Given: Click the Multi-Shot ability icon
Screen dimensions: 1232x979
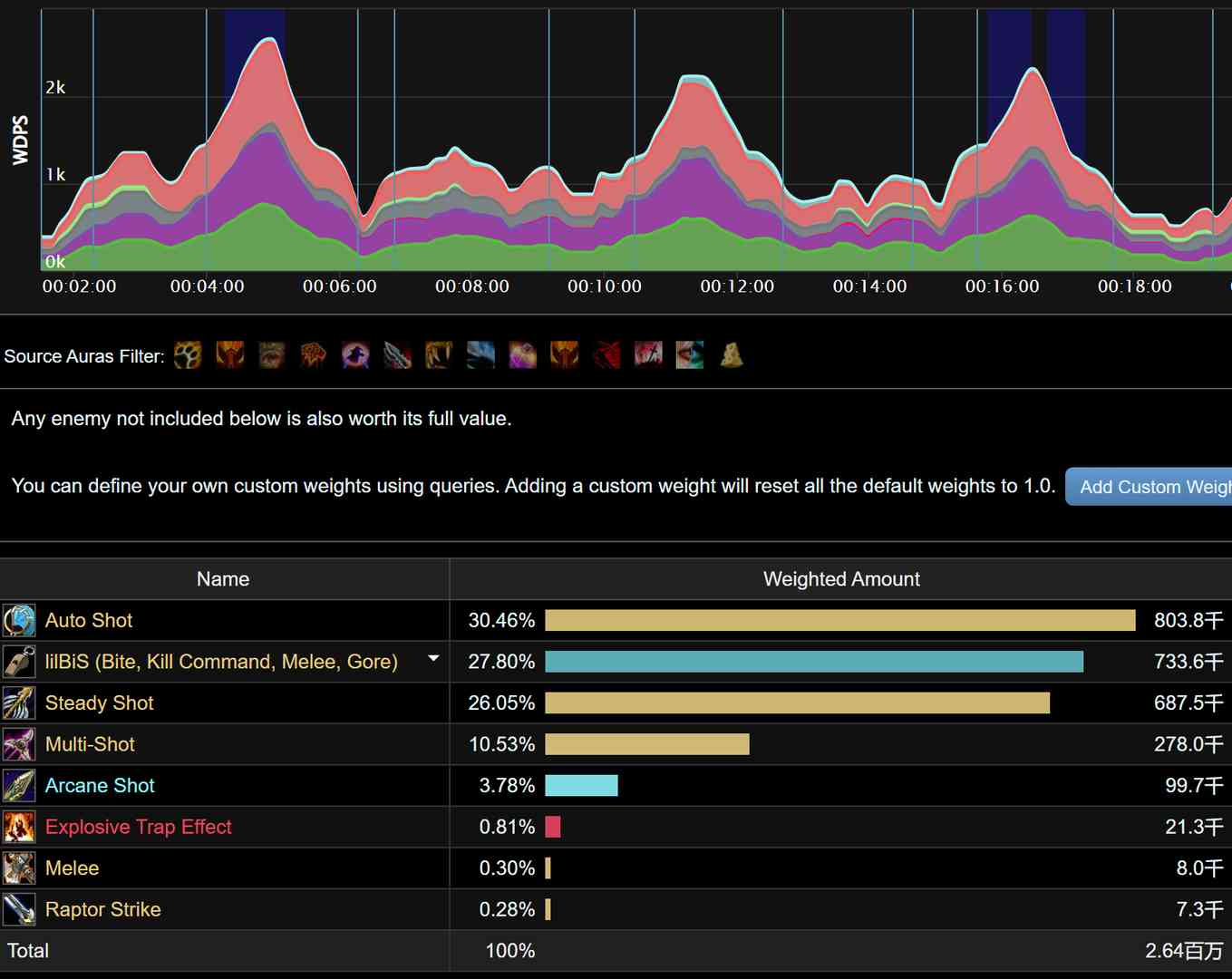Looking at the screenshot, I should click(19, 744).
